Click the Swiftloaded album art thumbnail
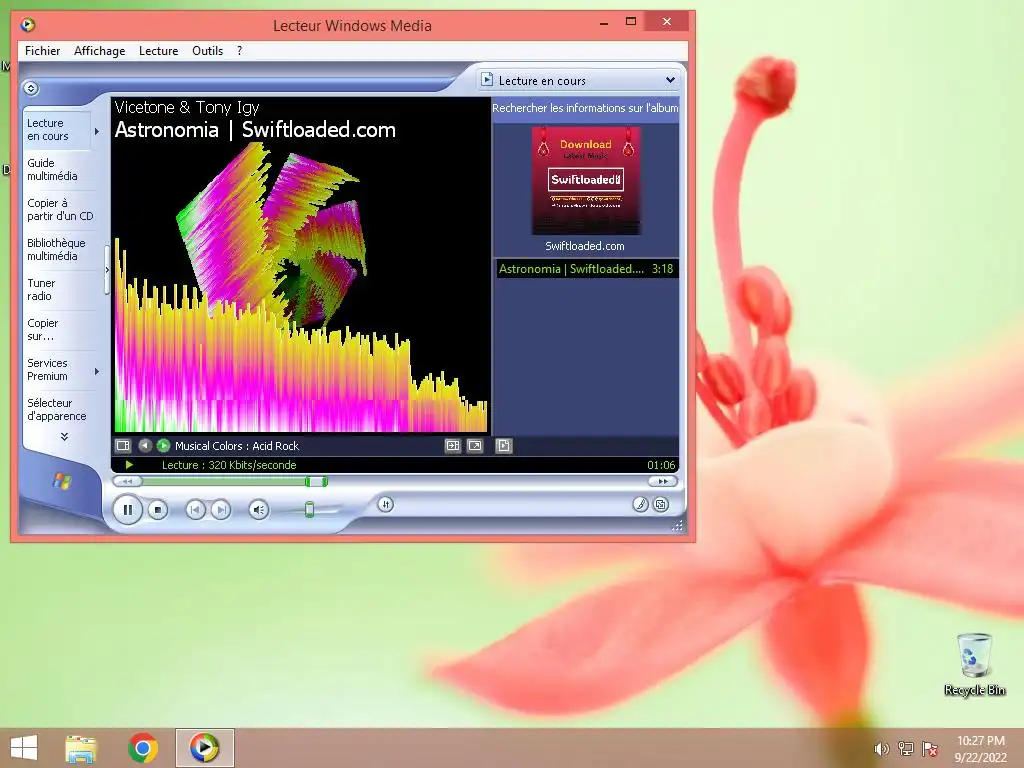 (586, 180)
